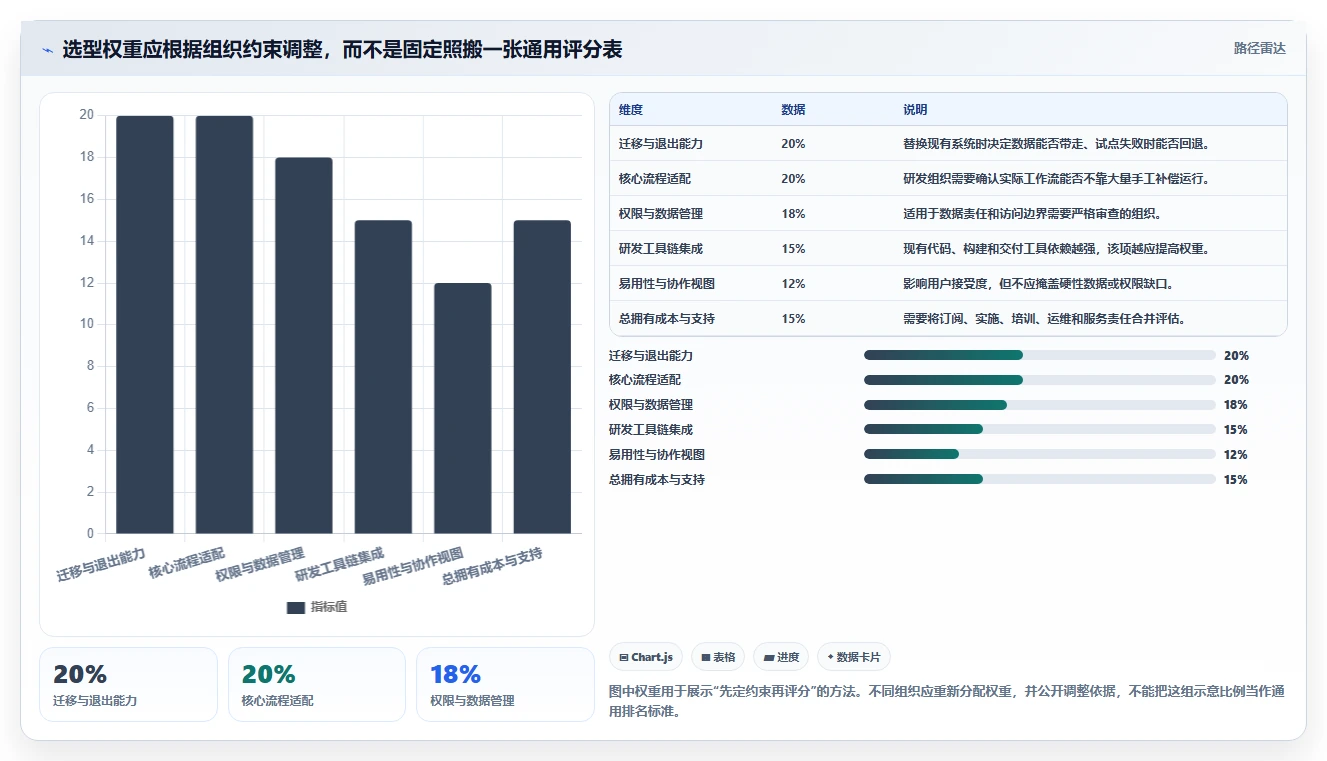
Task: Click the 研发工具链集成 progress bar
Action: pos(1040,430)
